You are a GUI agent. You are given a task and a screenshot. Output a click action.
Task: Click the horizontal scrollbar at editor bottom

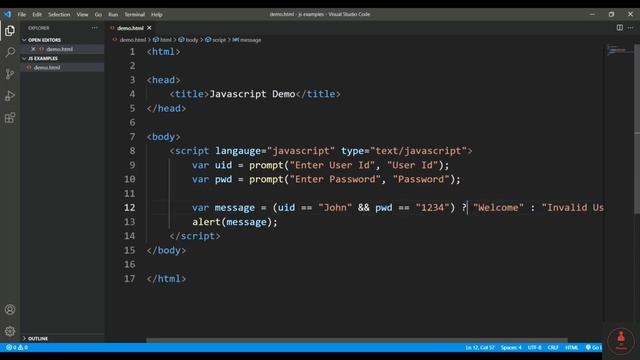click(x=357, y=340)
